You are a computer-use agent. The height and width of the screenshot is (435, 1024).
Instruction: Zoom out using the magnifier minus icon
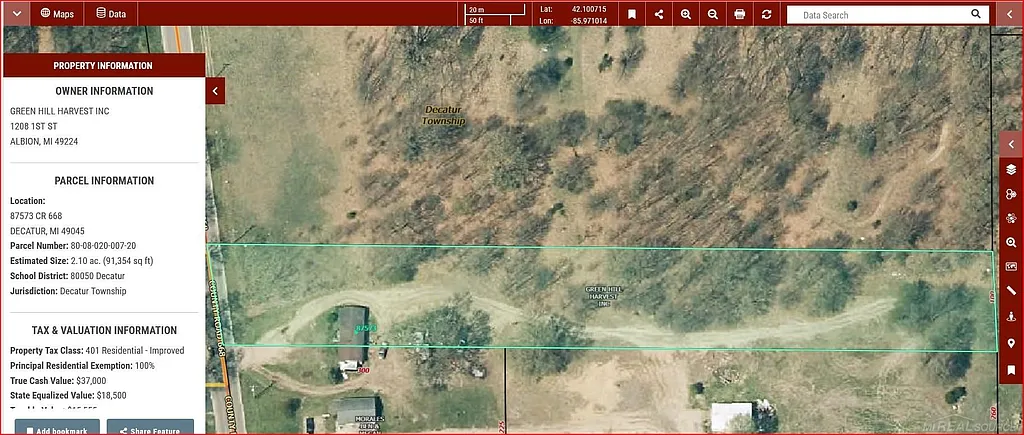pos(713,14)
